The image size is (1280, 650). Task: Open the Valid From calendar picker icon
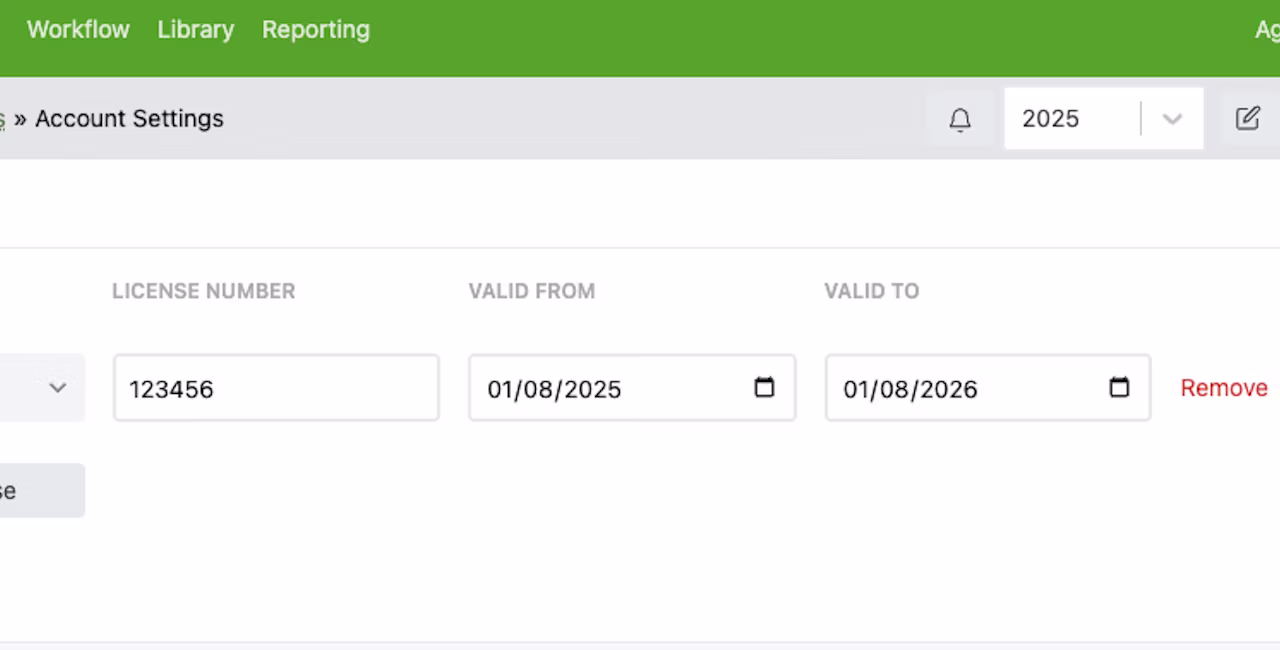[x=764, y=387]
